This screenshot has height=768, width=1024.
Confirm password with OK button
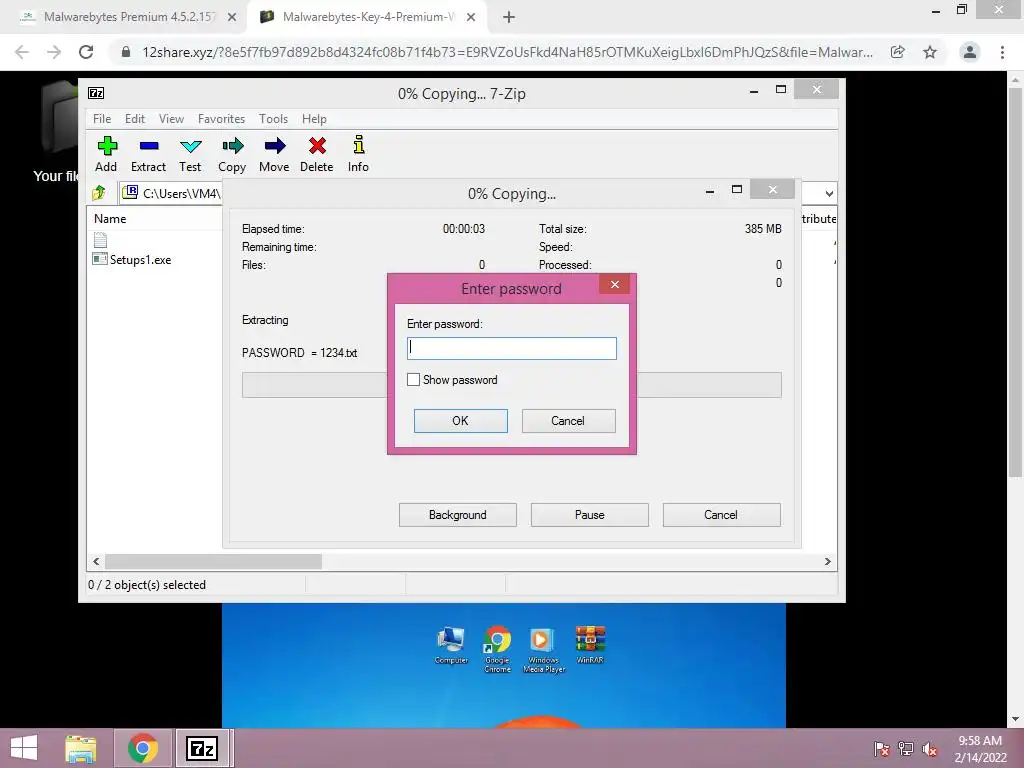460,421
